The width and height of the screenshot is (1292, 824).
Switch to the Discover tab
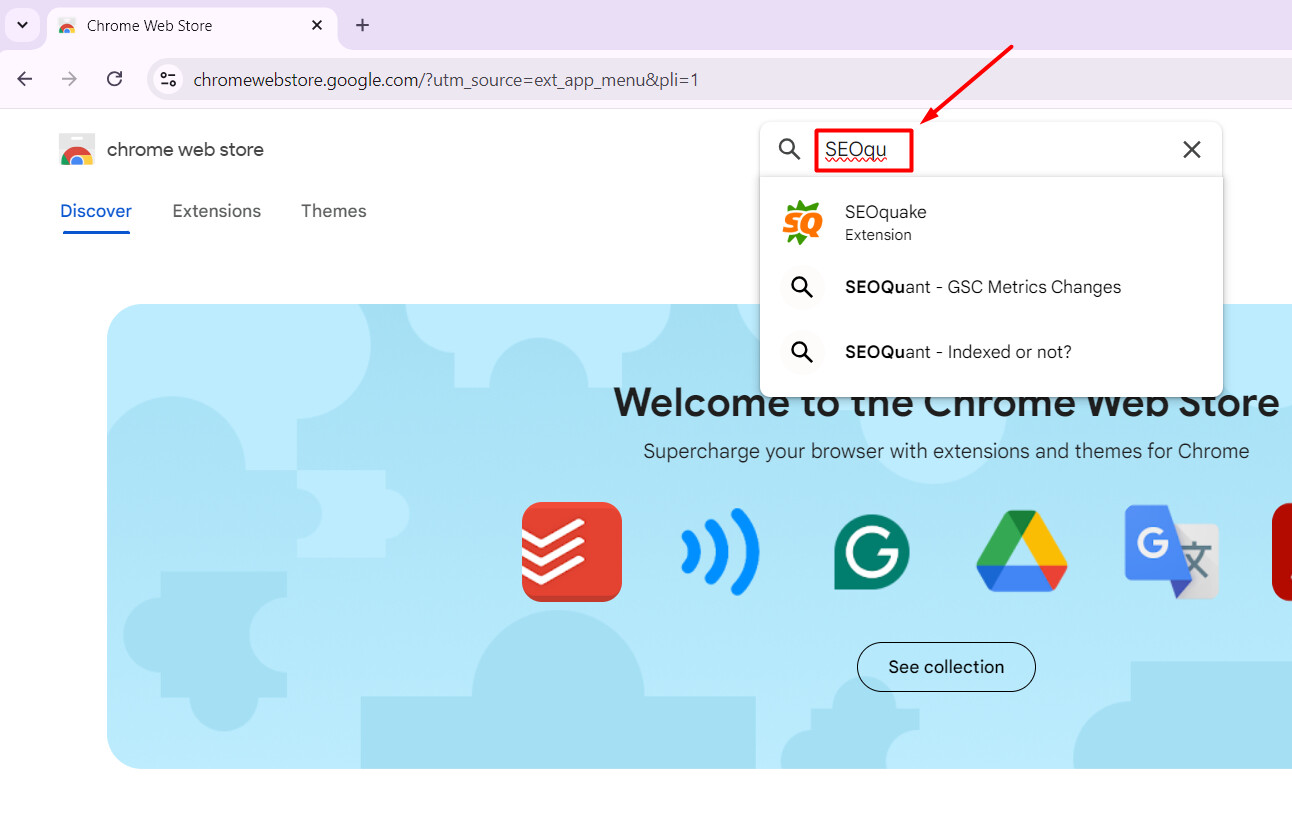96,211
